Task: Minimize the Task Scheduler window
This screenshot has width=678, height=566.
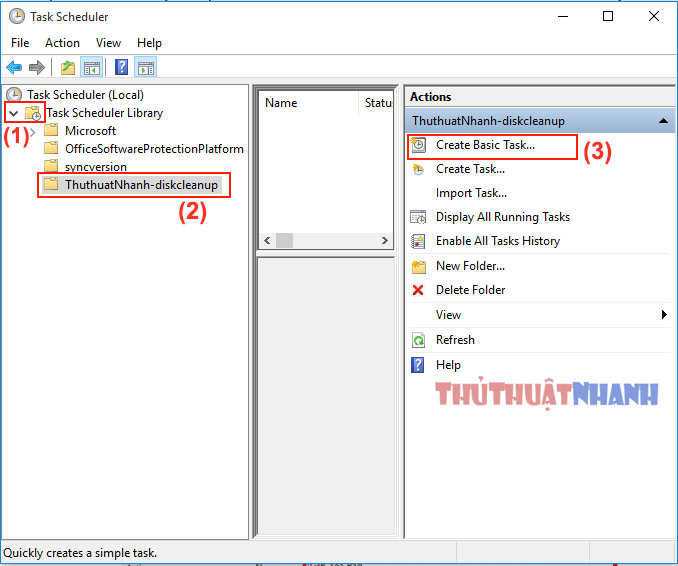Action: click(563, 17)
